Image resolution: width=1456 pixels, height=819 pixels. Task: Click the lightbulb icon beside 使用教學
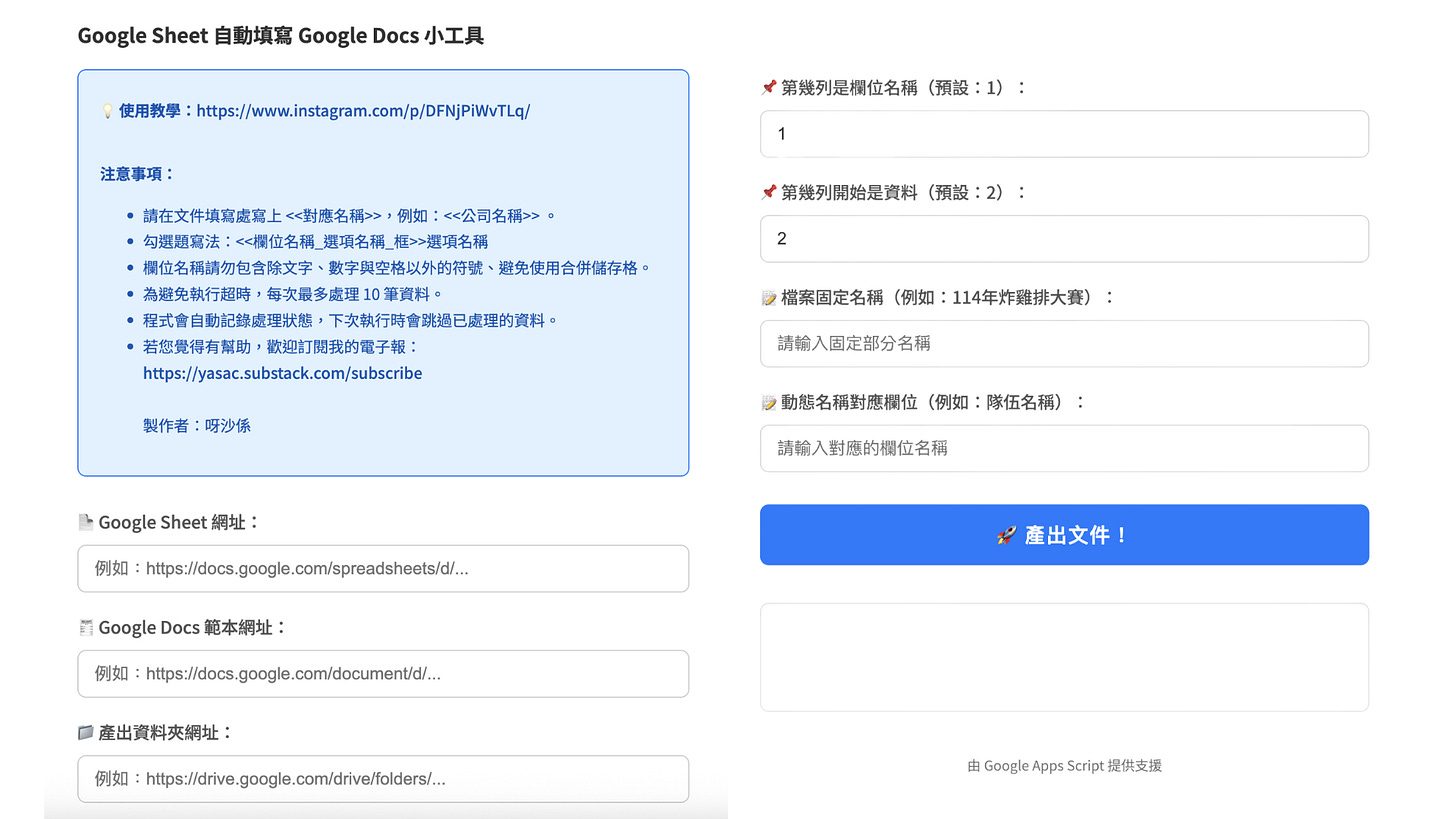[x=107, y=111]
